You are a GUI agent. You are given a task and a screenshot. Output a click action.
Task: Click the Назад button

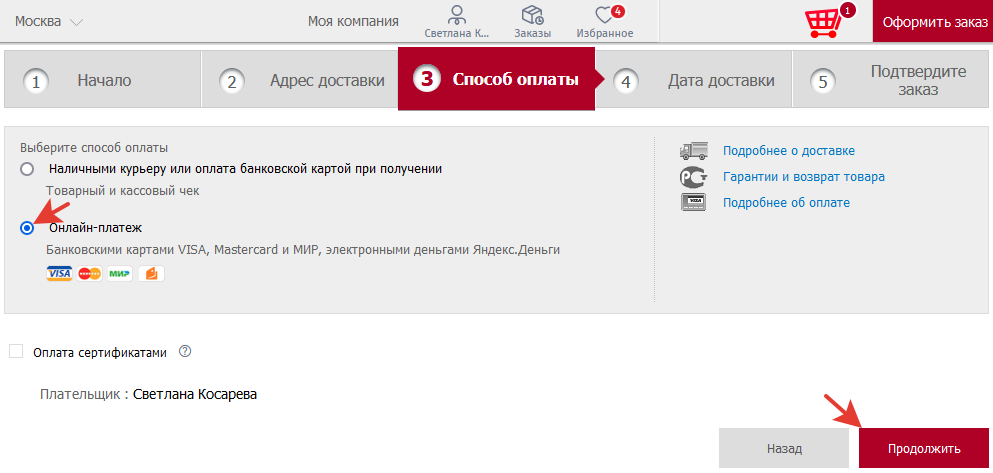(x=784, y=448)
